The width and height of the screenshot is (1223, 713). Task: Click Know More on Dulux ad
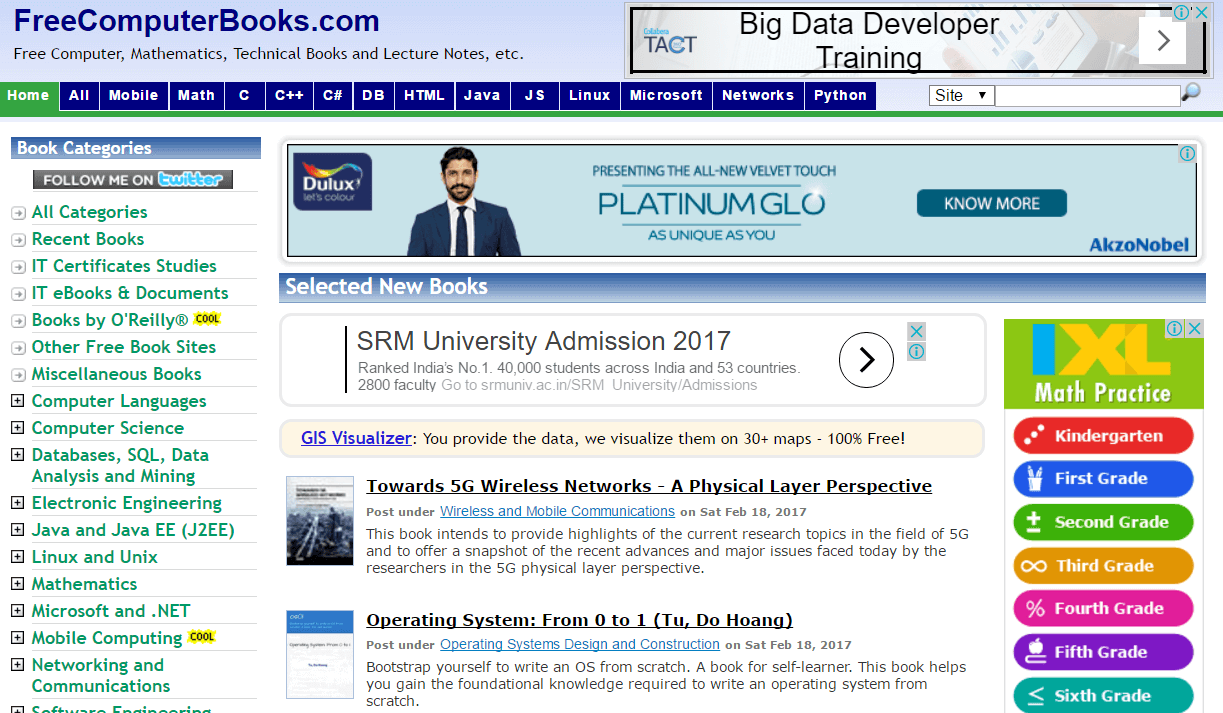(992, 204)
